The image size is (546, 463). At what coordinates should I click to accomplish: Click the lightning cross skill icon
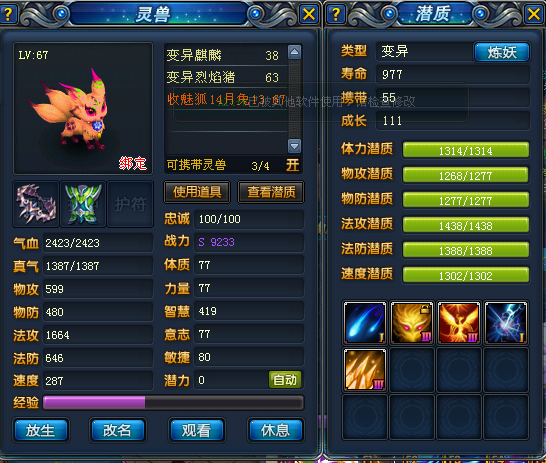point(506,323)
